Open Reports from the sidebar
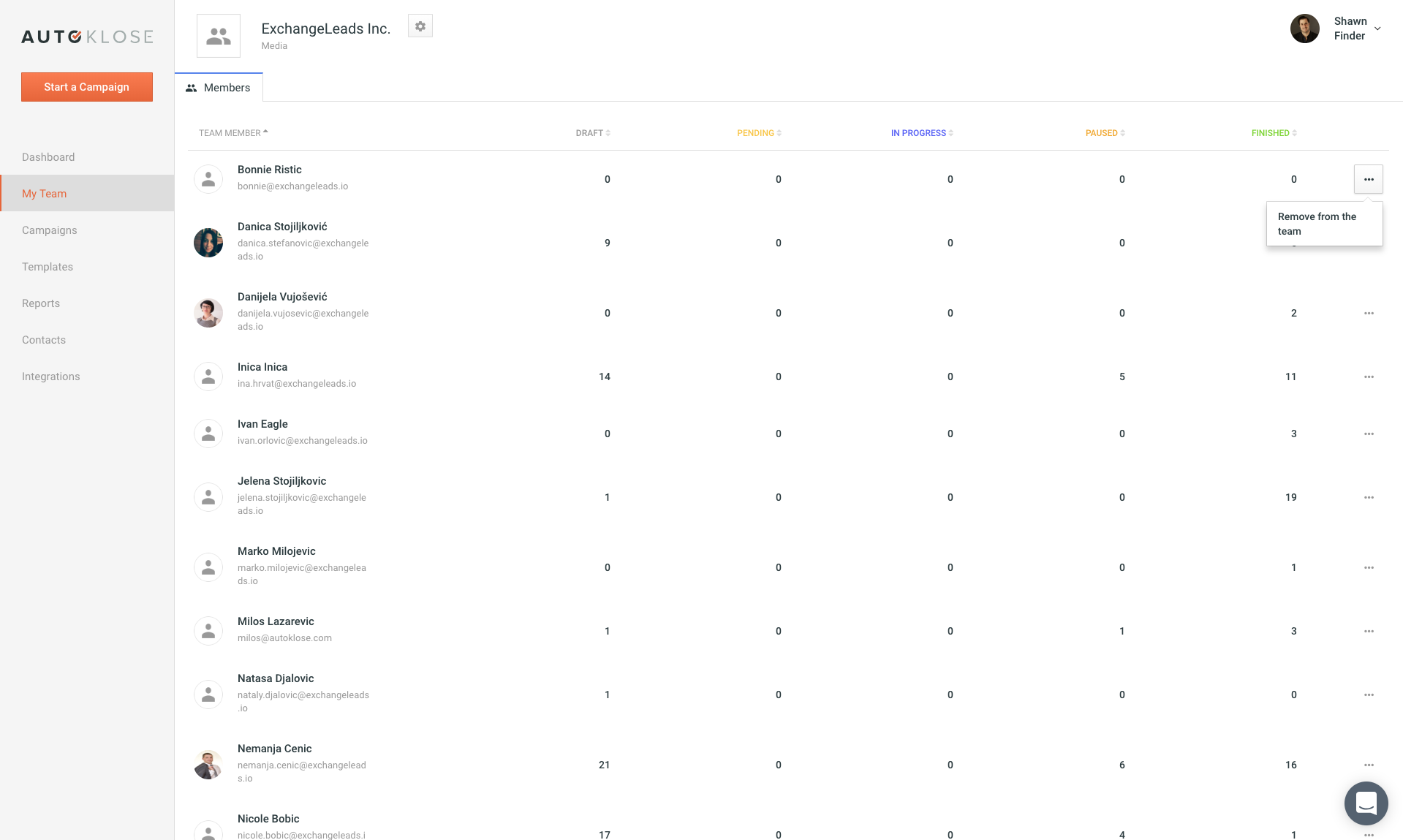This screenshot has height=840, width=1403. (x=41, y=303)
